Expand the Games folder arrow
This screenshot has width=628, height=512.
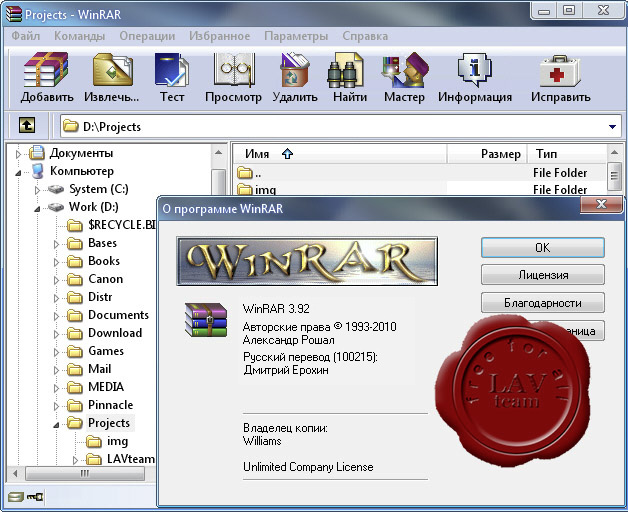(x=56, y=352)
